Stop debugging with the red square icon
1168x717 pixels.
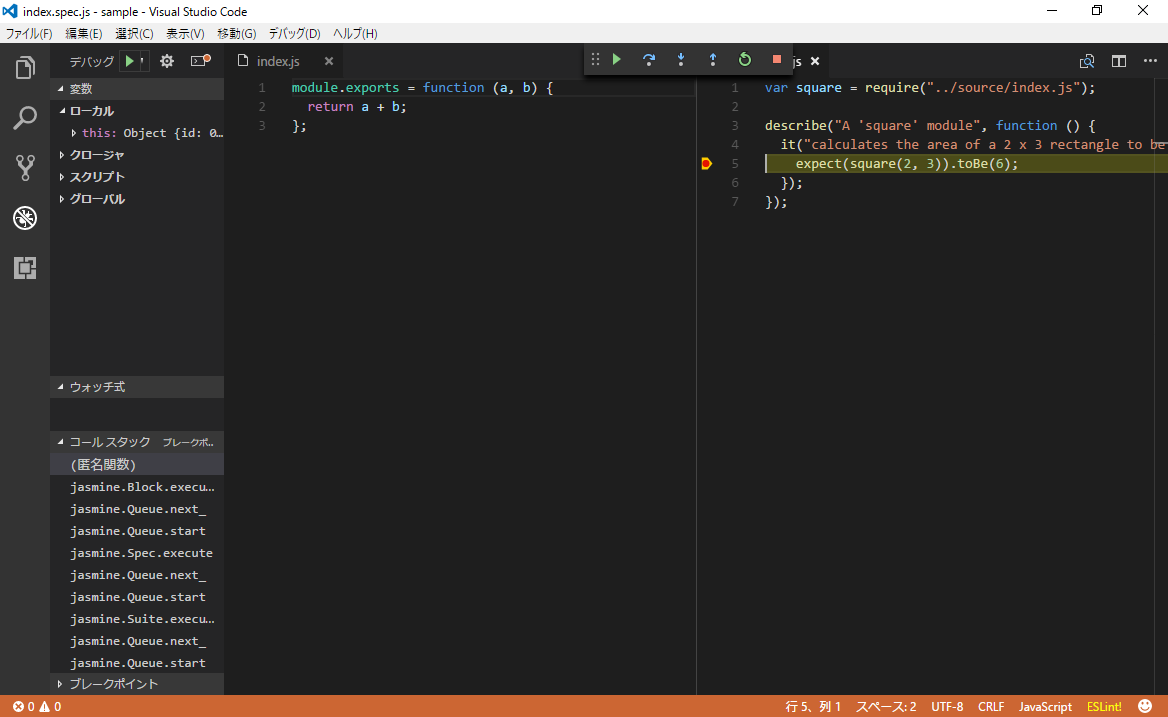point(776,59)
